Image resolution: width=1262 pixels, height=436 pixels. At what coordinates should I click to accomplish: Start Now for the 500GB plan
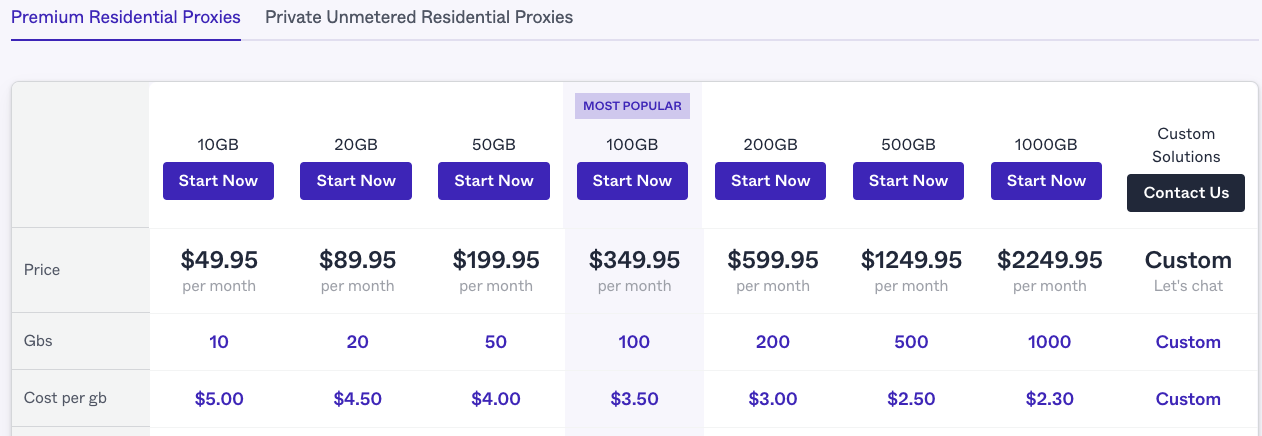[x=909, y=181]
